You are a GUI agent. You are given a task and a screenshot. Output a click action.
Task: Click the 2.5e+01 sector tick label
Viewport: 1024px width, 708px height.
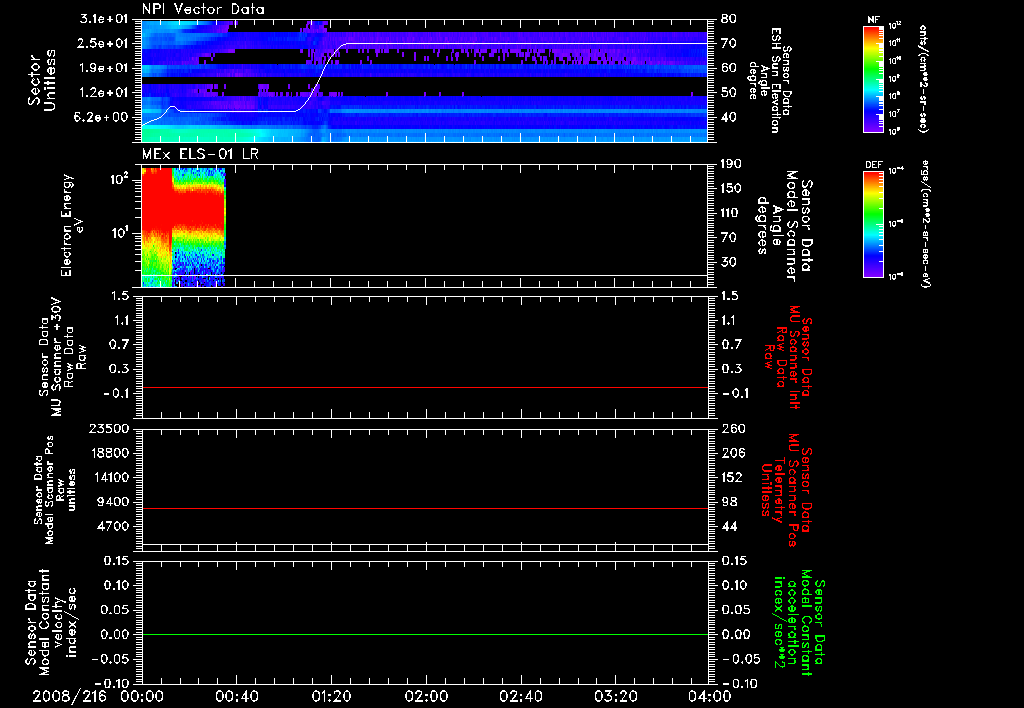pos(103,43)
